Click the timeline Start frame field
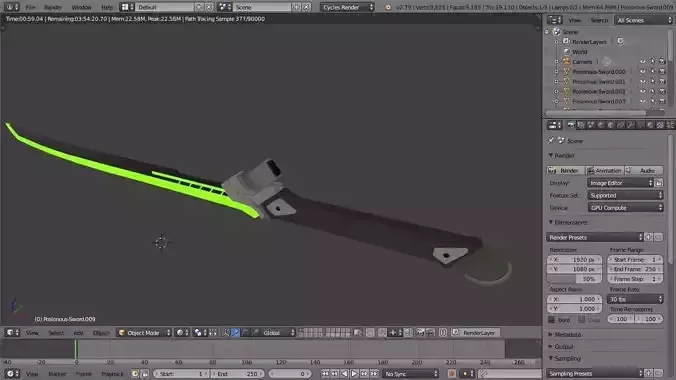 tap(180, 374)
